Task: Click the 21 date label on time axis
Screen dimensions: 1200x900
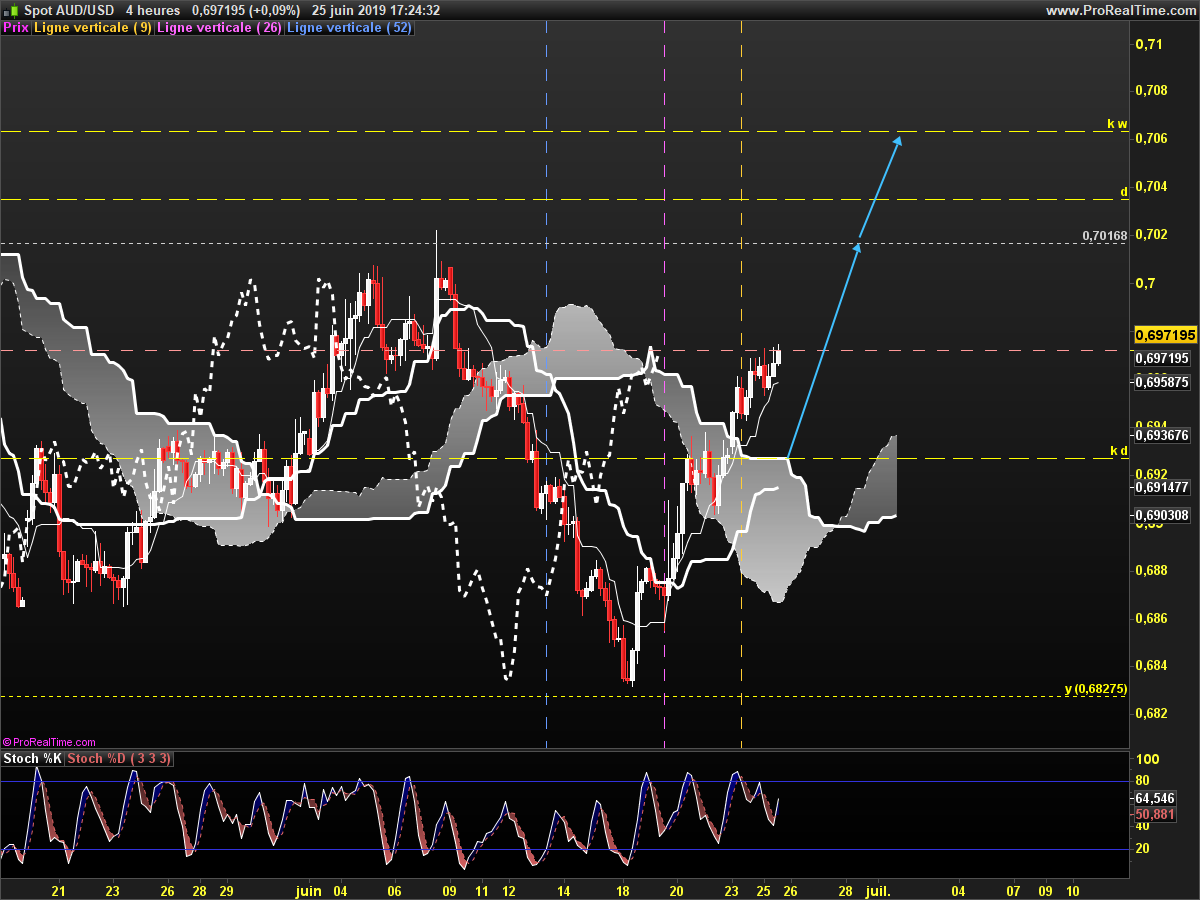Action: 58,889
